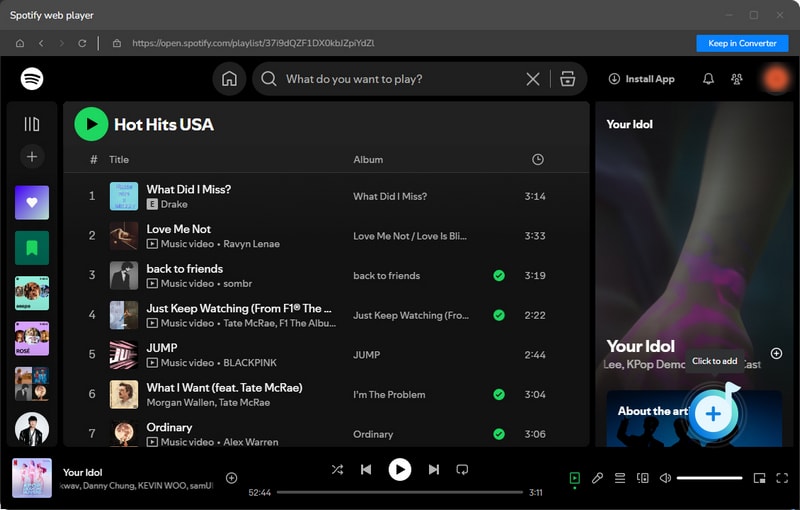This screenshot has height=510, width=800.
Task: Toggle repeat mode
Action: point(462,469)
